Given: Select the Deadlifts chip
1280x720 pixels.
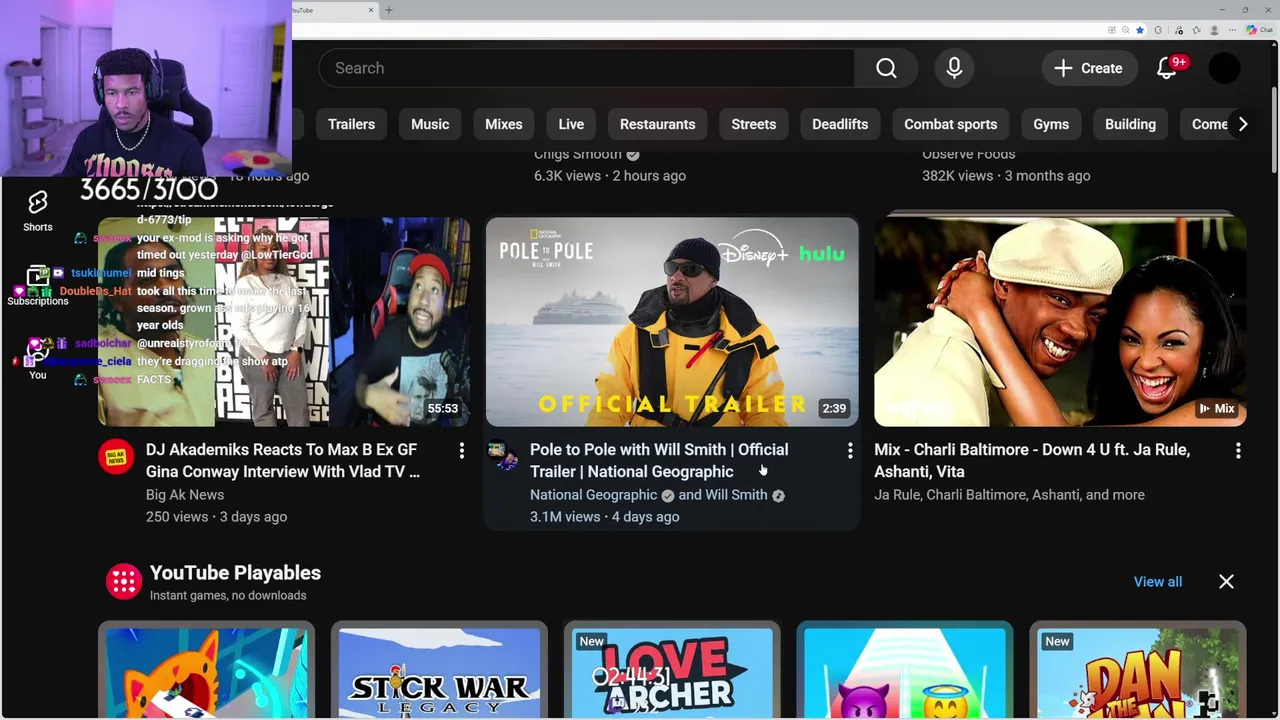Looking at the screenshot, I should (x=840, y=124).
